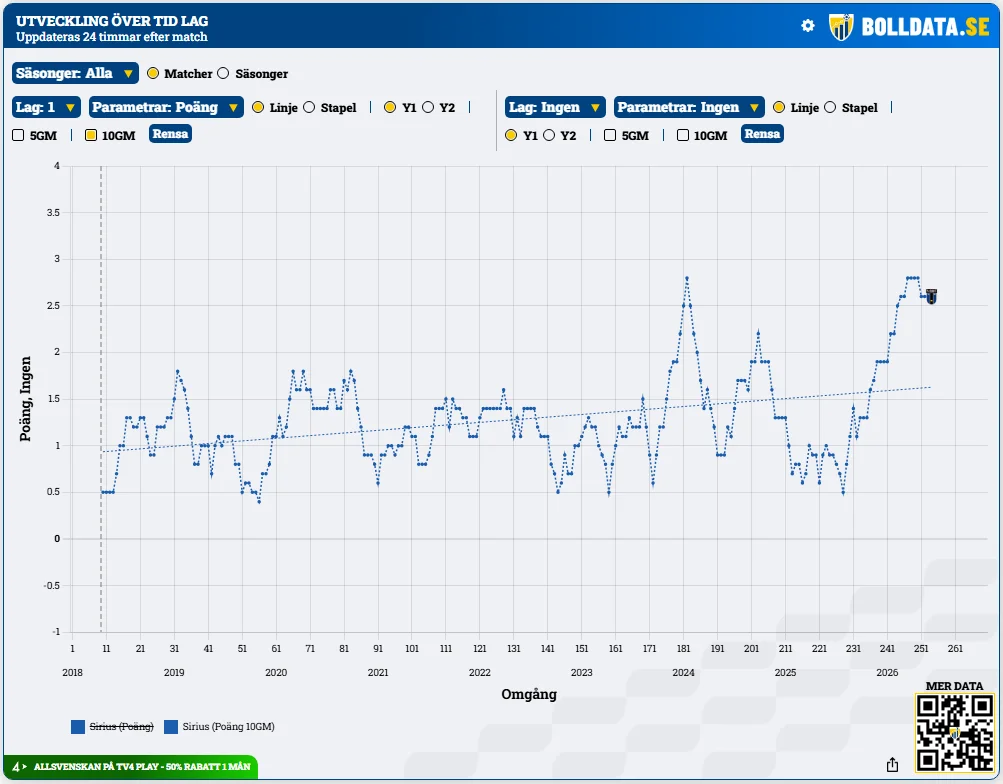Viewport: 1003px width, 784px height.
Task: Click Sirius (Poäng) legend color swatch
Action: pyautogui.click(x=78, y=726)
